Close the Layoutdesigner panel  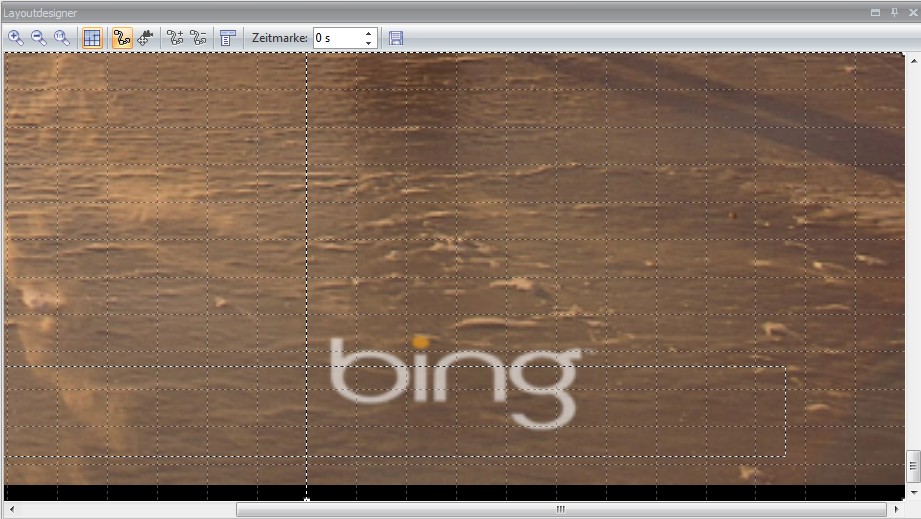coord(912,12)
